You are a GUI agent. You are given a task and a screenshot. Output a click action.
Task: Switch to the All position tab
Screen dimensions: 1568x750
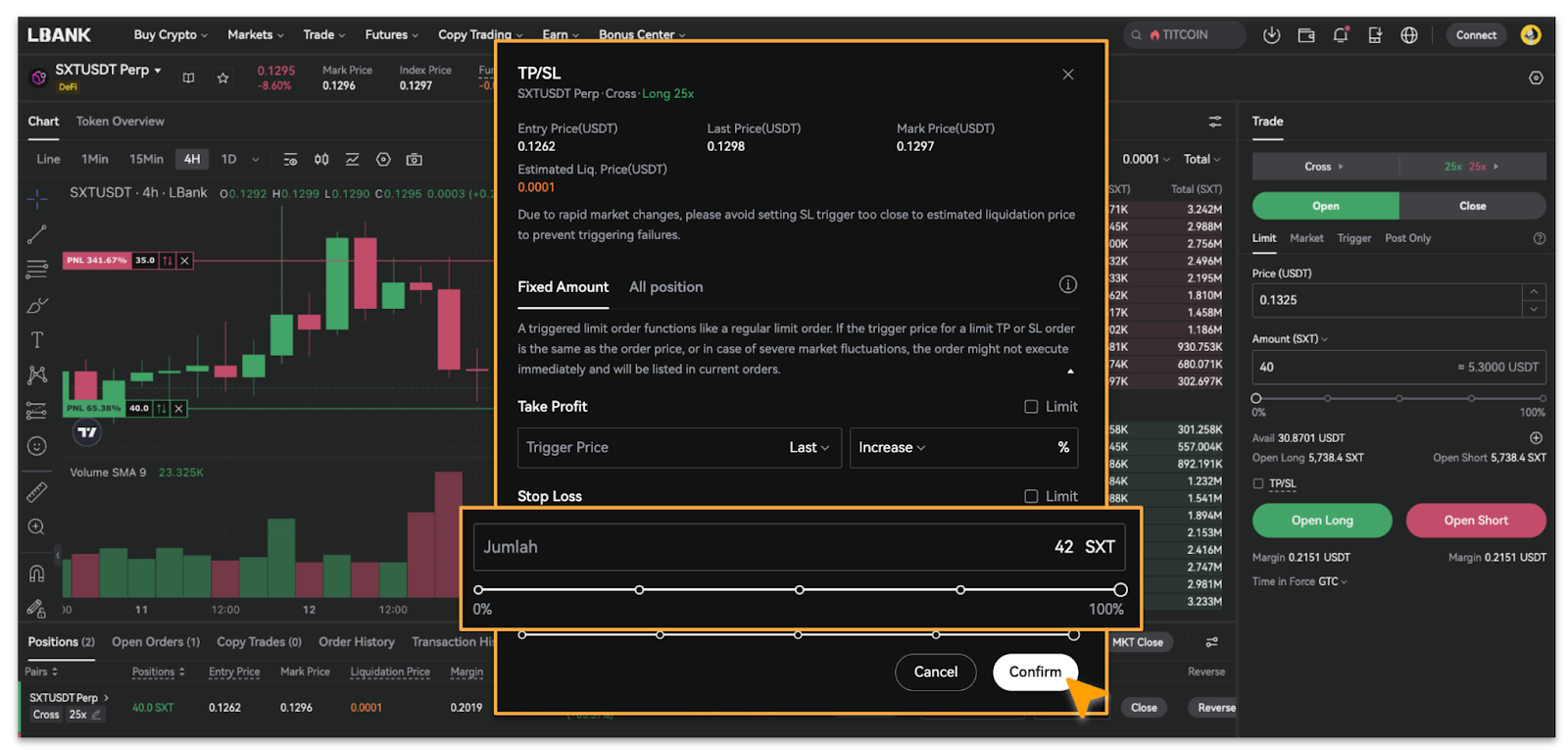tap(665, 287)
